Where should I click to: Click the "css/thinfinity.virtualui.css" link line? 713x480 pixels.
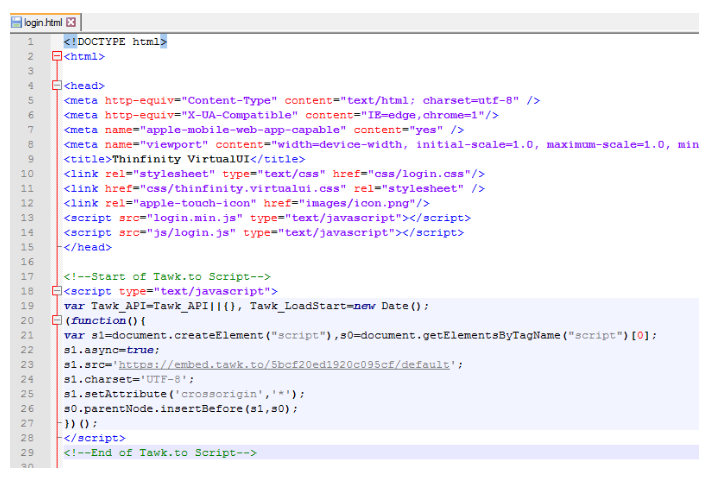click(x=274, y=189)
